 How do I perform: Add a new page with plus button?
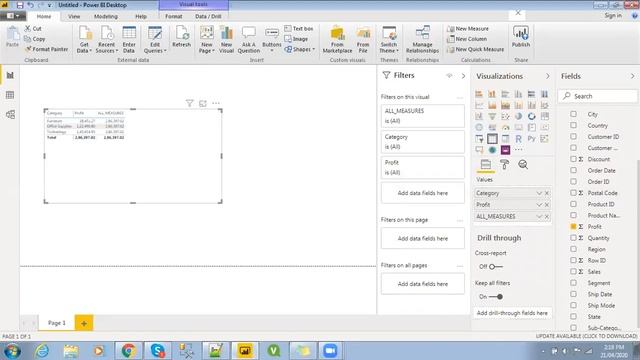coord(84,323)
